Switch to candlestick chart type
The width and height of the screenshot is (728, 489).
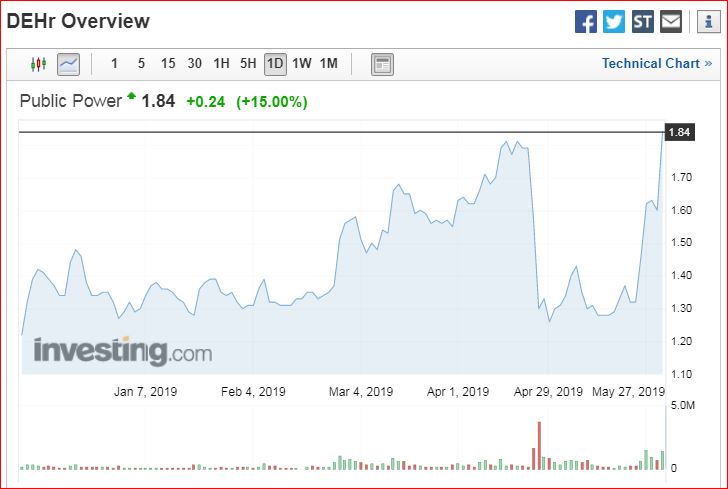pos(39,64)
